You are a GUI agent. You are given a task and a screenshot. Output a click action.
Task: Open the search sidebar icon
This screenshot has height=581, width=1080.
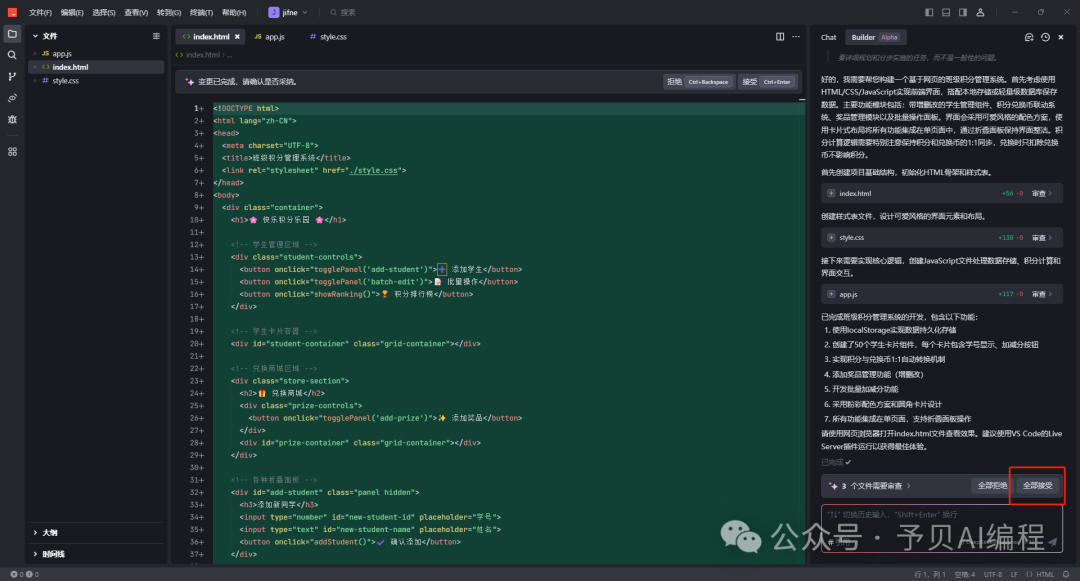pos(12,55)
